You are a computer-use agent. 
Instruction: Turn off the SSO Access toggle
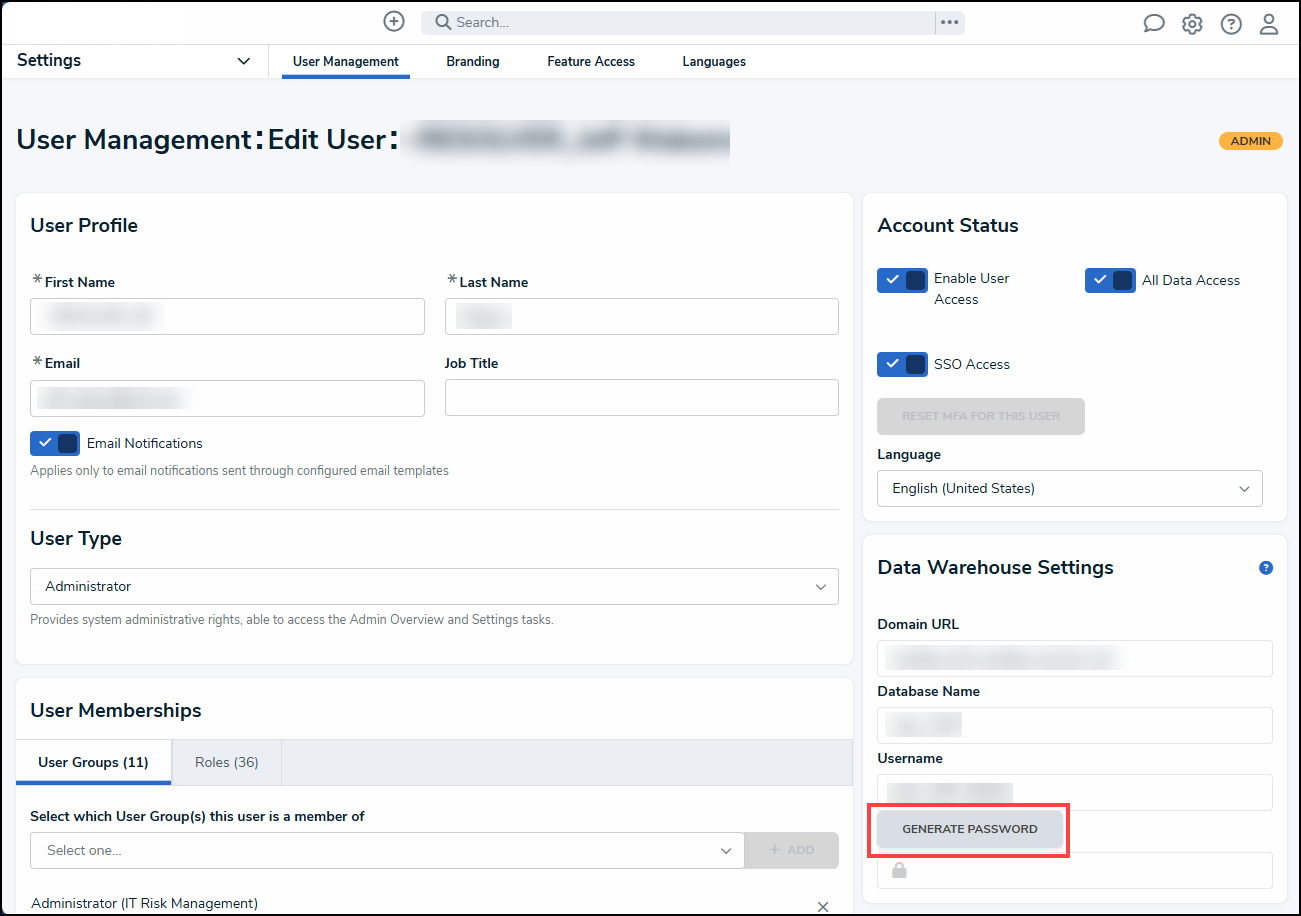(902, 364)
